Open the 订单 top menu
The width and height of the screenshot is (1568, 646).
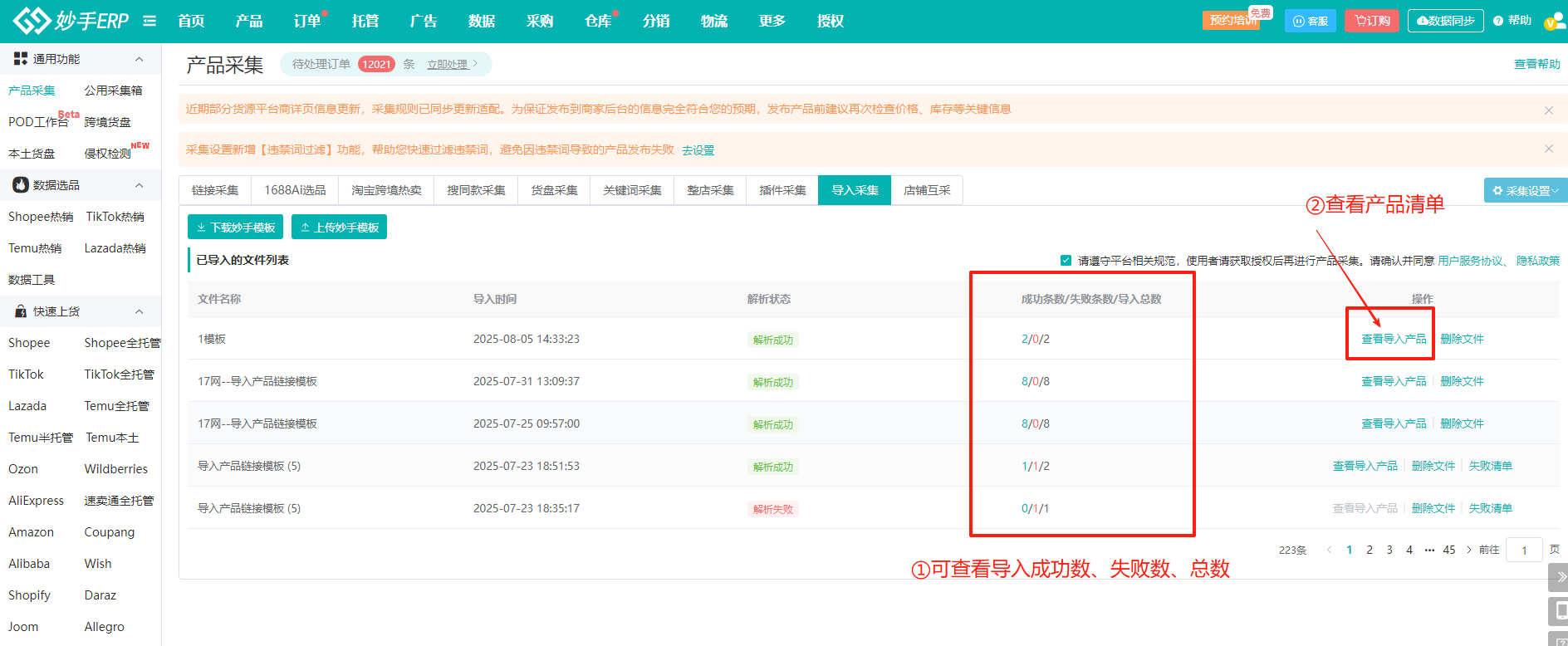click(307, 21)
